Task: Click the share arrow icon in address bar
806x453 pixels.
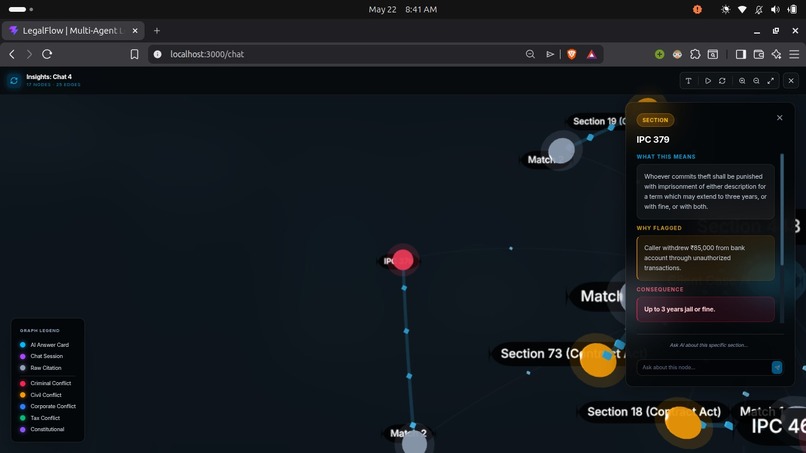Action: 549,54
